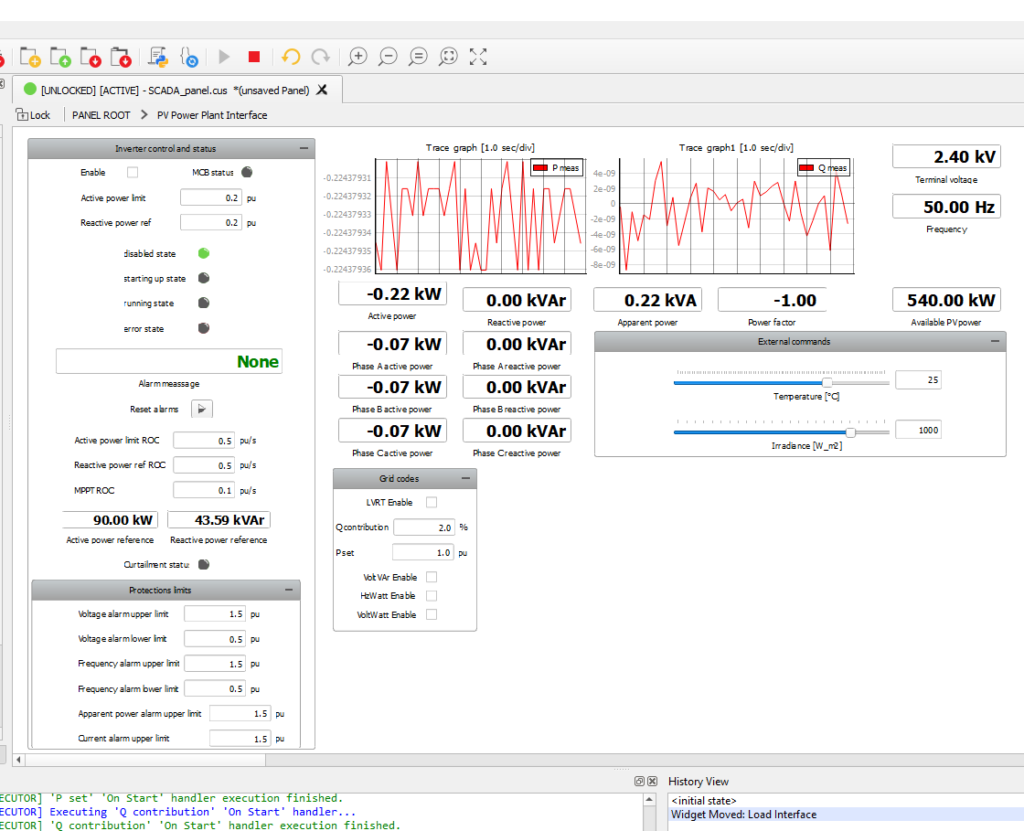Click the Temperature slider handle
The height and width of the screenshot is (831, 1024).
point(827,381)
